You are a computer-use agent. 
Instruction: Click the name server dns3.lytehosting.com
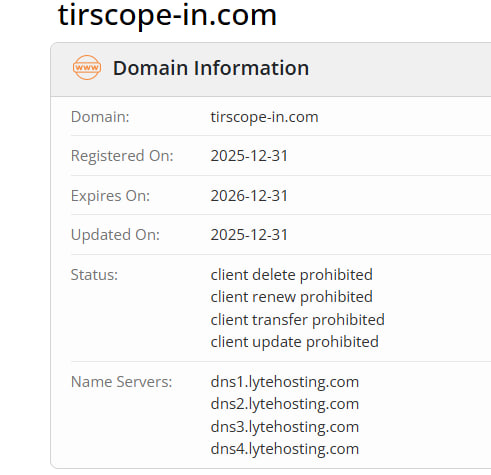(285, 427)
